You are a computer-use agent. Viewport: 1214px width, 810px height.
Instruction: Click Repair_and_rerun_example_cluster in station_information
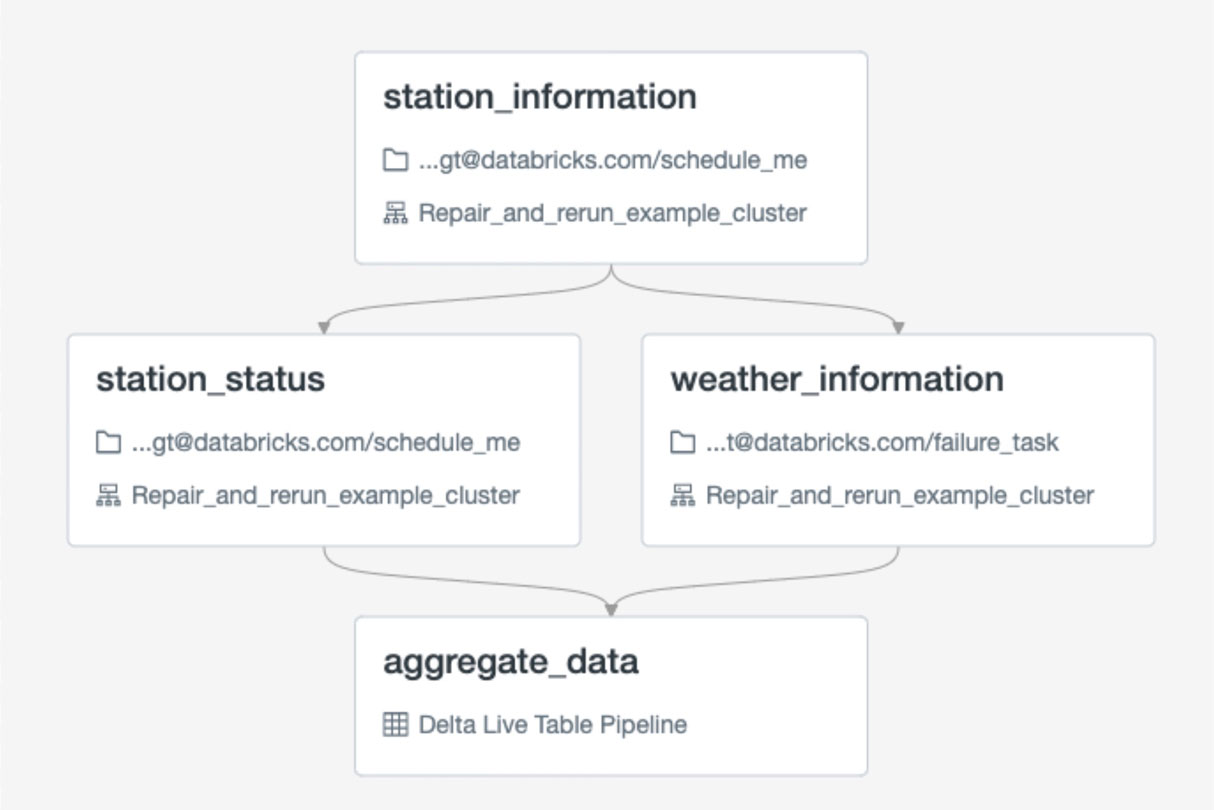(x=612, y=213)
